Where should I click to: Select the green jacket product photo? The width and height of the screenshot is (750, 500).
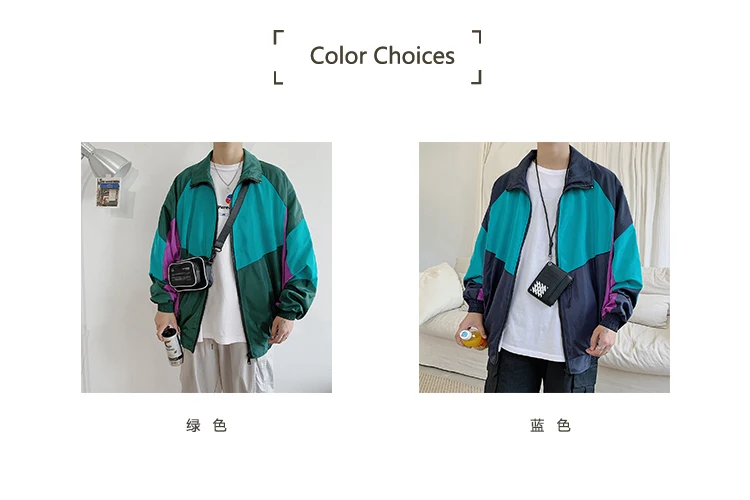click(206, 267)
